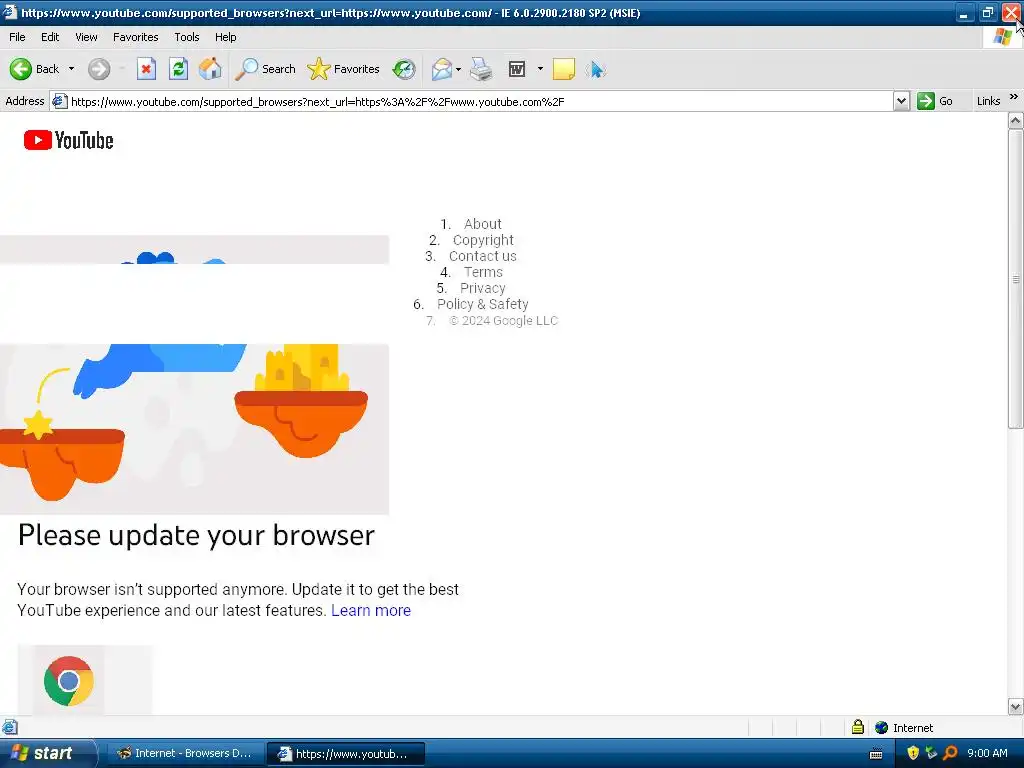Expand the Links toolbar chevron

1014,97
